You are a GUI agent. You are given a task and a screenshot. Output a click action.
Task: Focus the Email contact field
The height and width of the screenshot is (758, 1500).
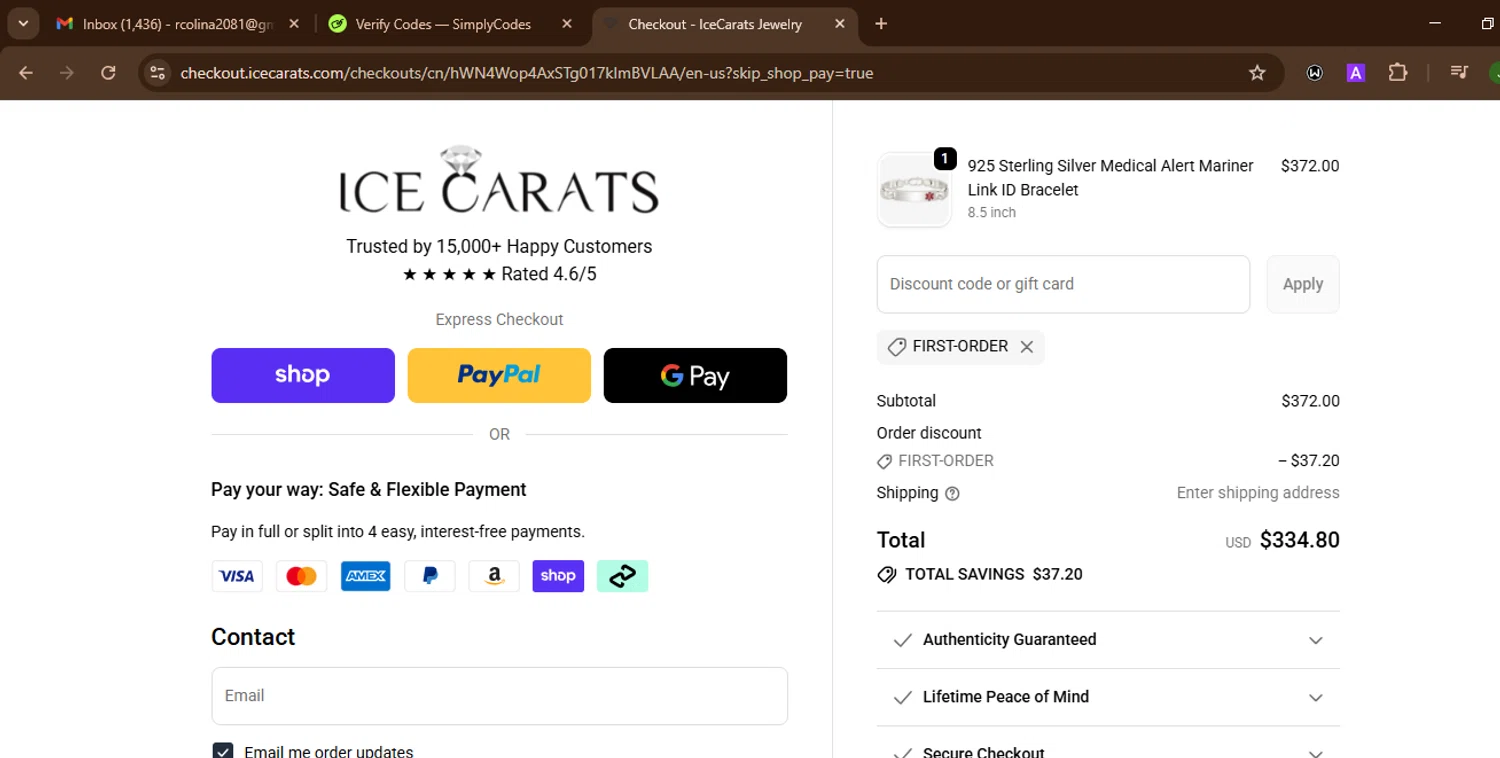(499, 696)
